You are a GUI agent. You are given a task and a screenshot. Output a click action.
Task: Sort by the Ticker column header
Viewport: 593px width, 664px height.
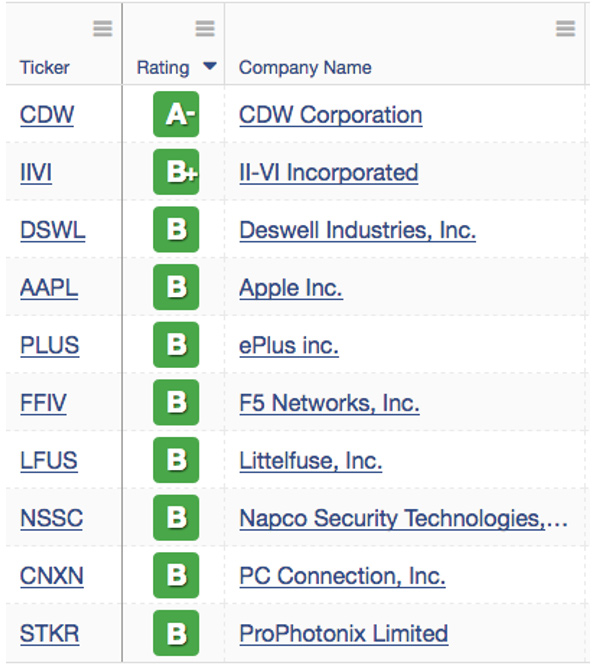[x=45, y=68]
